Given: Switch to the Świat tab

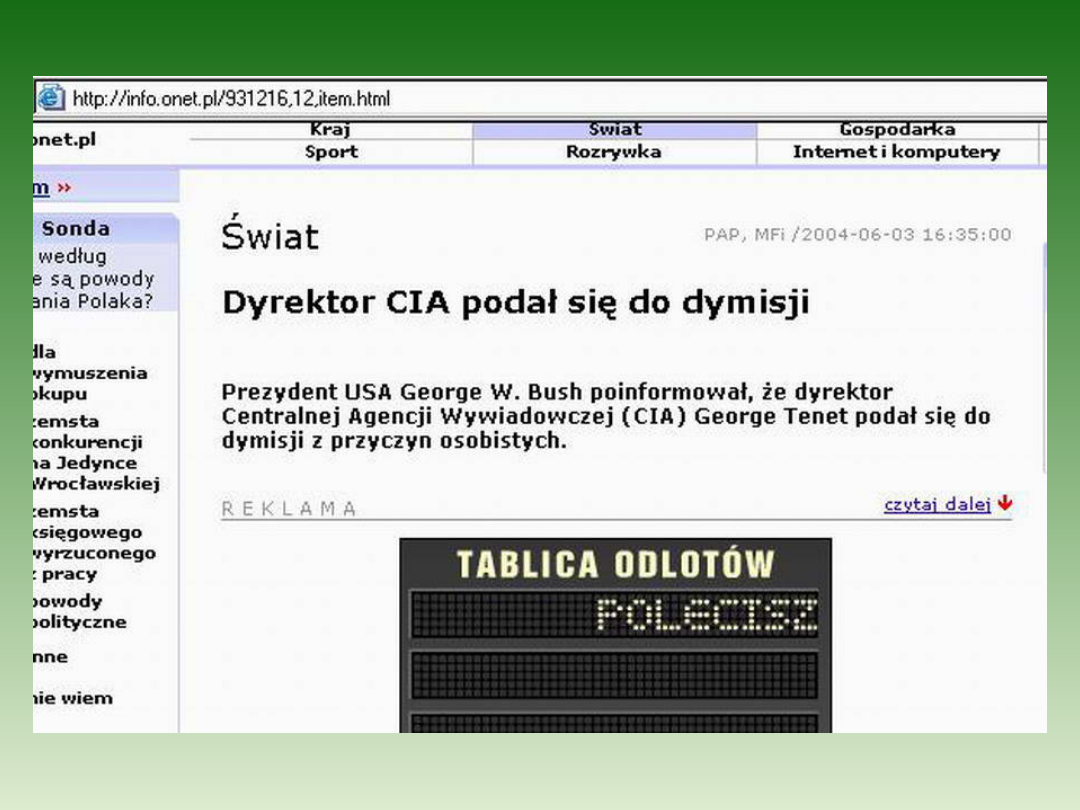Looking at the screenshot, I should point(614,130).
